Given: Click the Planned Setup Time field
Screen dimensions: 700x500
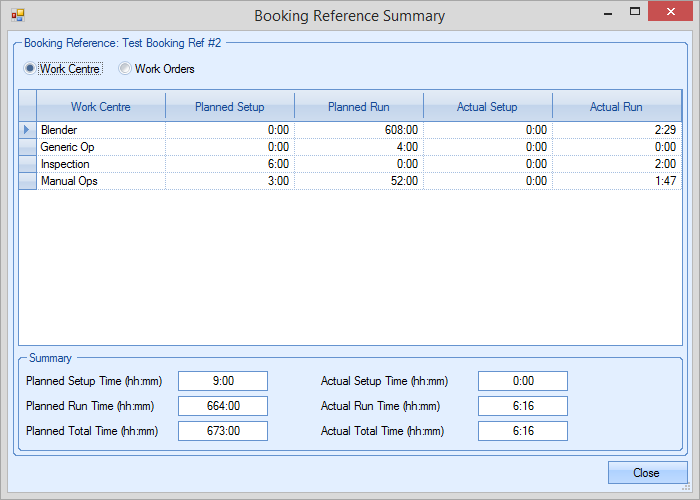Looking at the screenshot, I should [223, 381].
